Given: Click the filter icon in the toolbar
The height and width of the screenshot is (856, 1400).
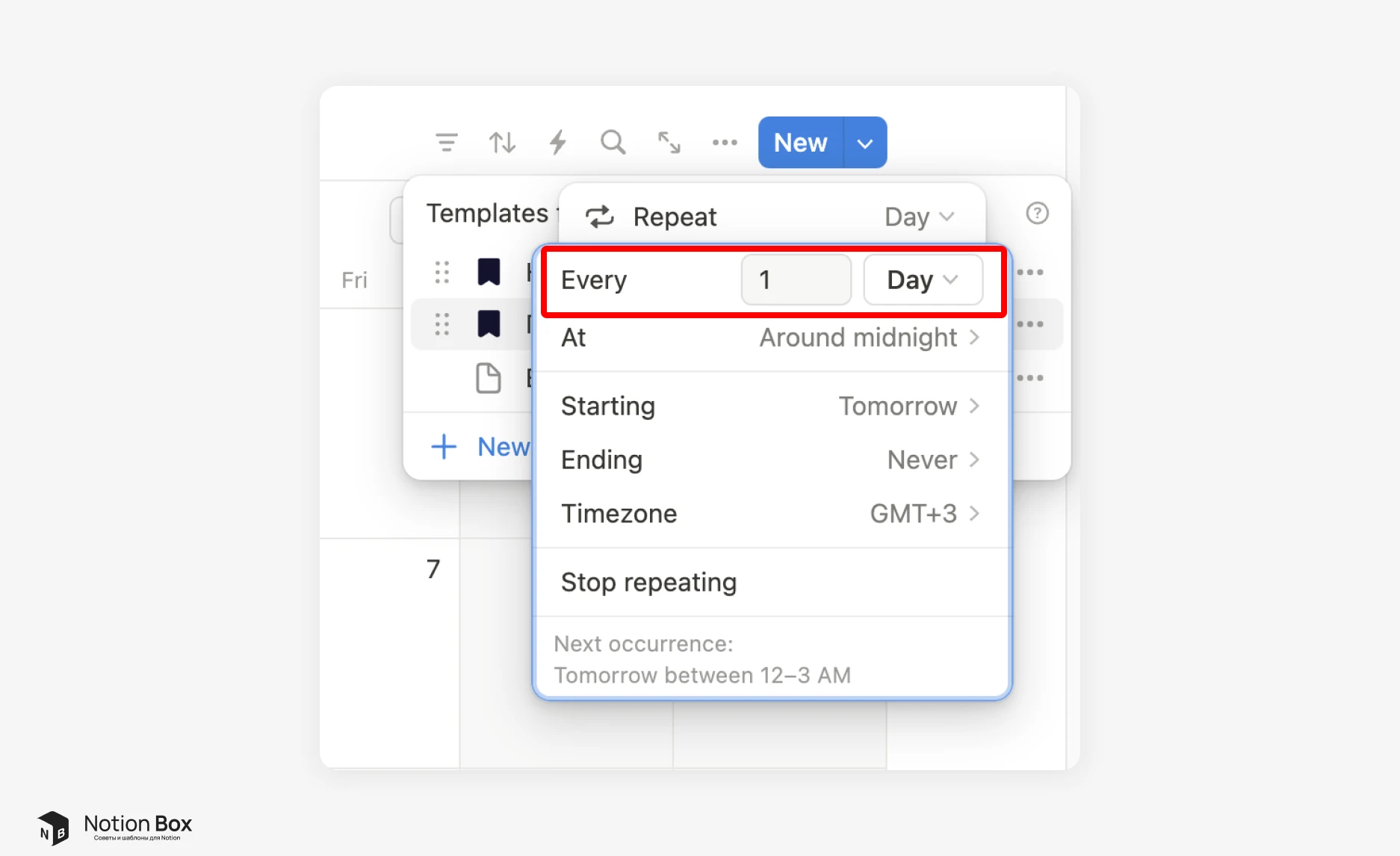Looking at the screenshot, I should coord(446,142).
